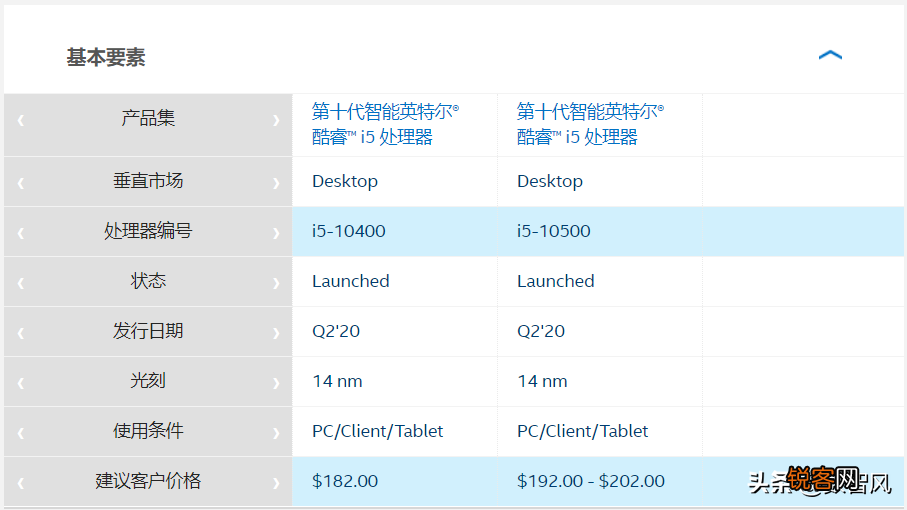Click Q2'20 in the i5-10500 column
Image resolution: width=907 pixels, height=510 pixels.
[x=541, y=331]
